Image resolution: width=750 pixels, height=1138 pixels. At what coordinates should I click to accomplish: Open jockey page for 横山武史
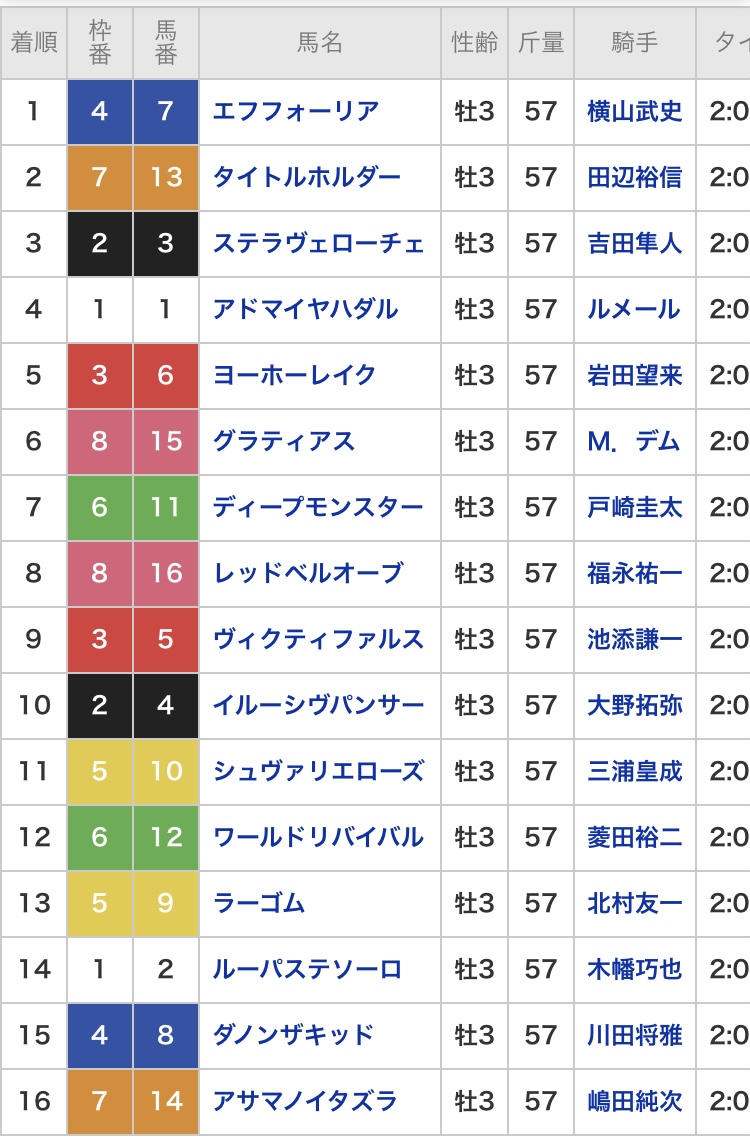(x=635, y=112)
